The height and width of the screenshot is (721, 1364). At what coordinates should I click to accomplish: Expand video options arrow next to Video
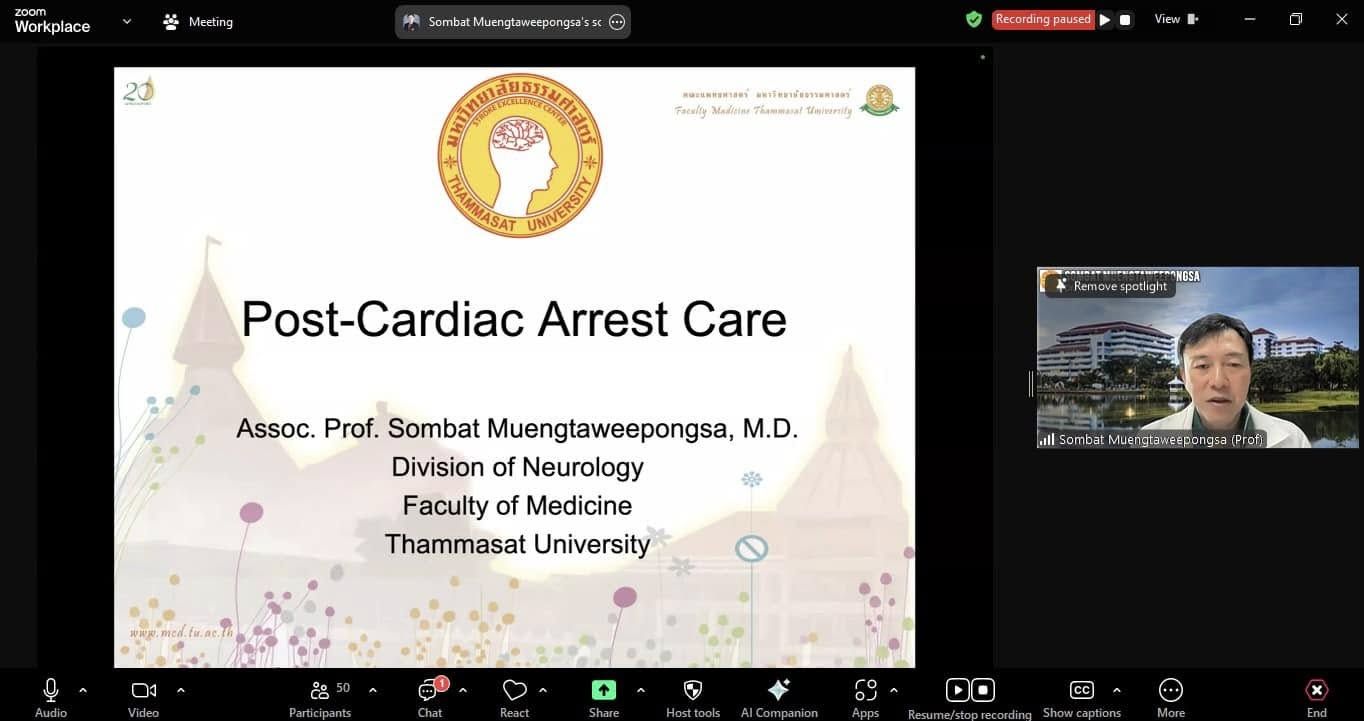(x=181, y=690)
